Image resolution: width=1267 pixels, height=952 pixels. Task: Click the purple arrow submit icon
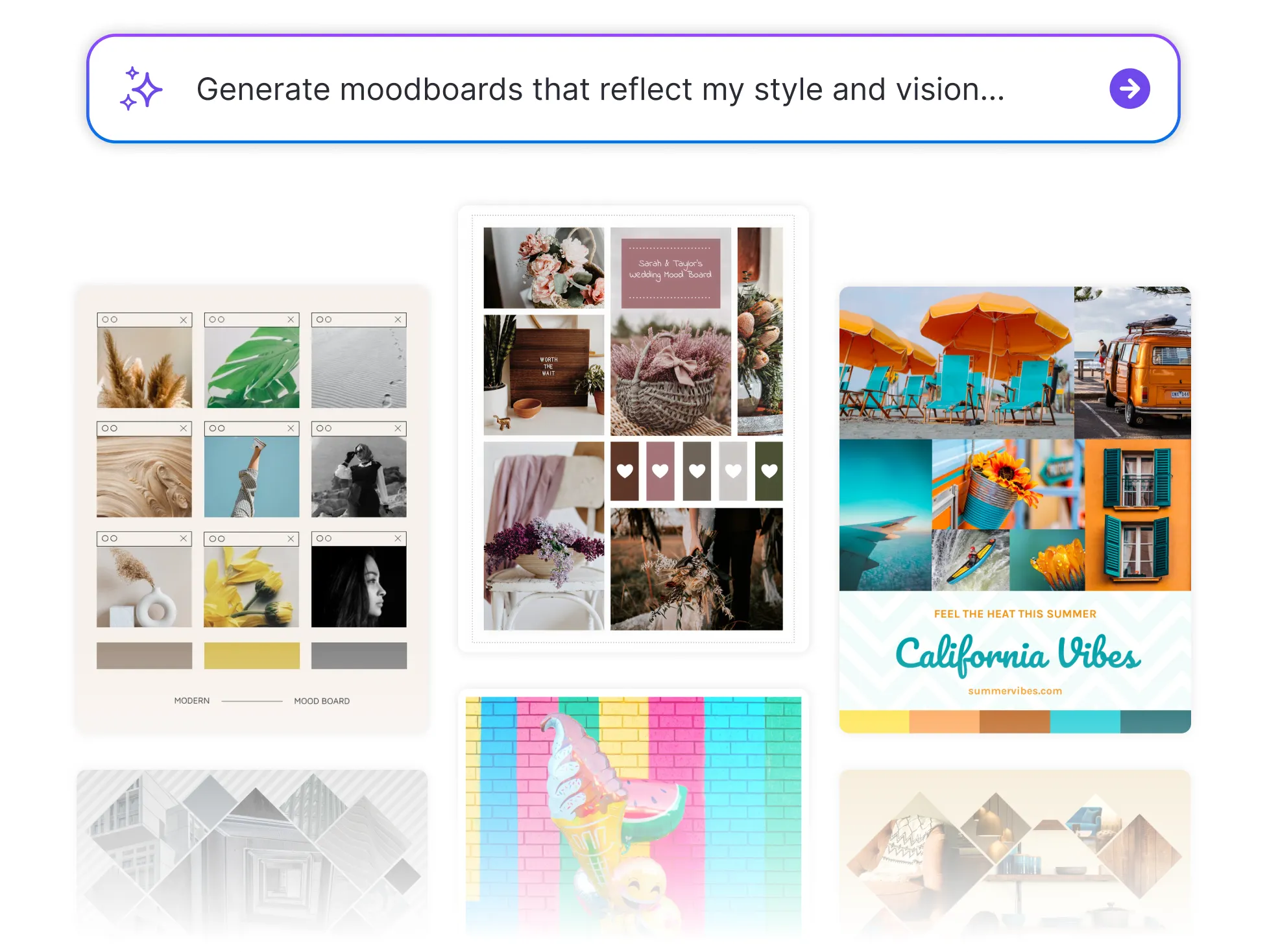1129,88
